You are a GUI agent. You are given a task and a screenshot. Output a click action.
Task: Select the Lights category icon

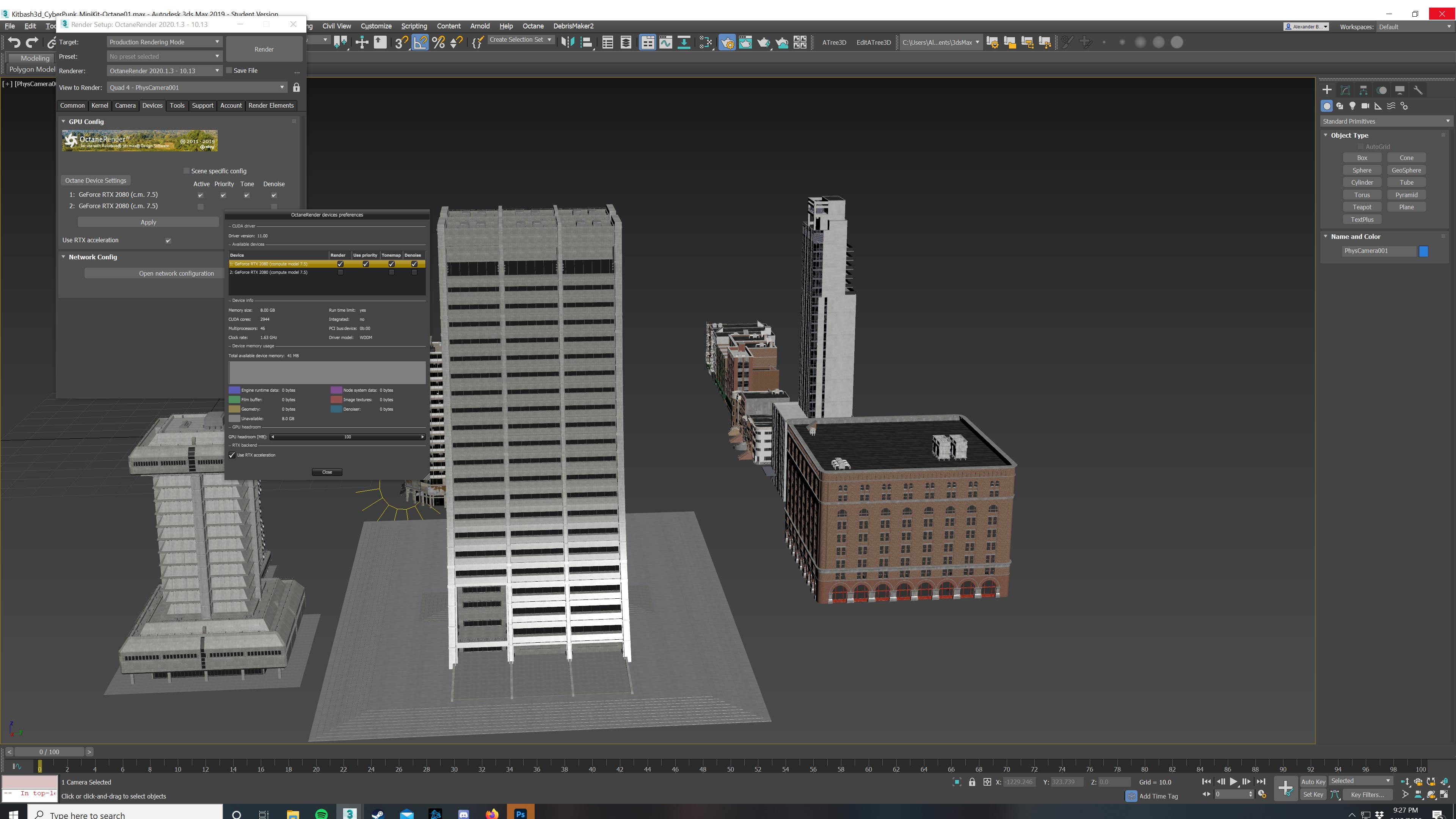point(1352,106)
